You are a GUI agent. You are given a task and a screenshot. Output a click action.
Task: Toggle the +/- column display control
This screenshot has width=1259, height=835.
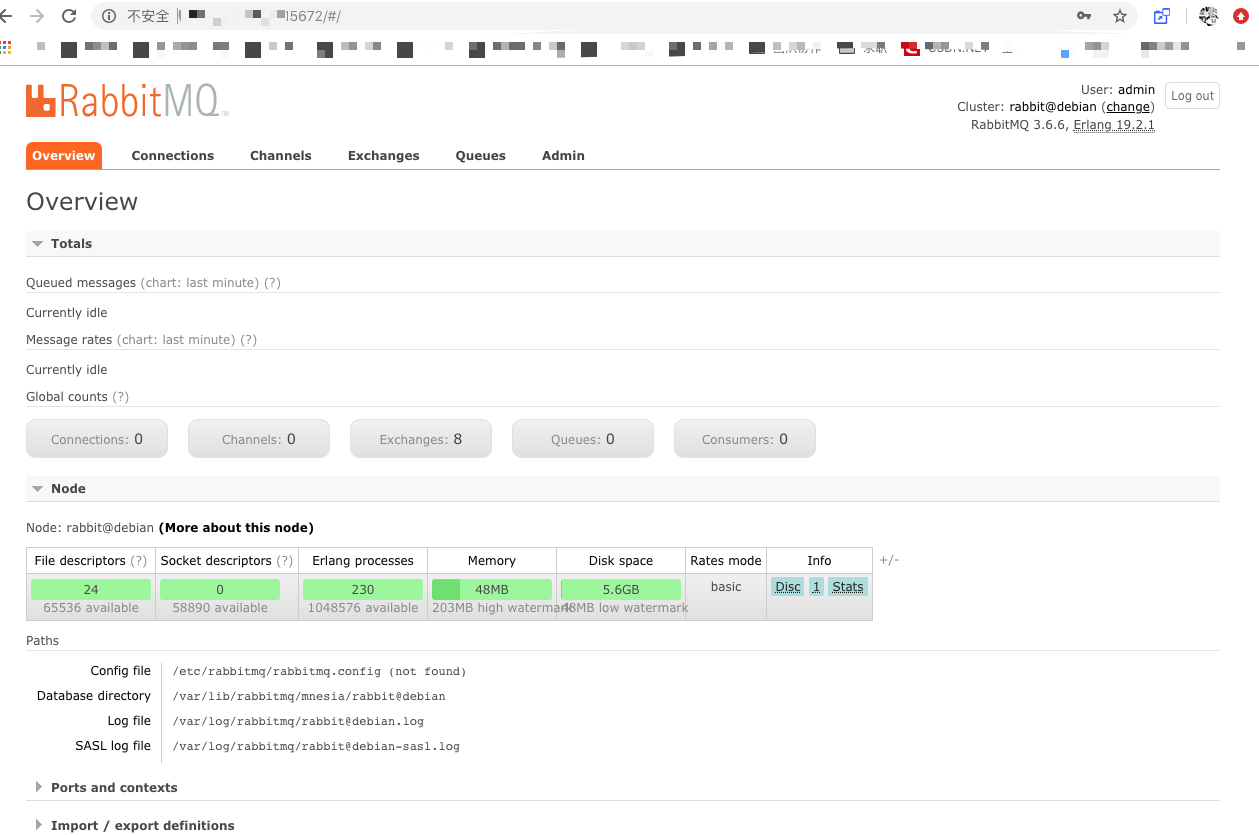pos(888,560)
